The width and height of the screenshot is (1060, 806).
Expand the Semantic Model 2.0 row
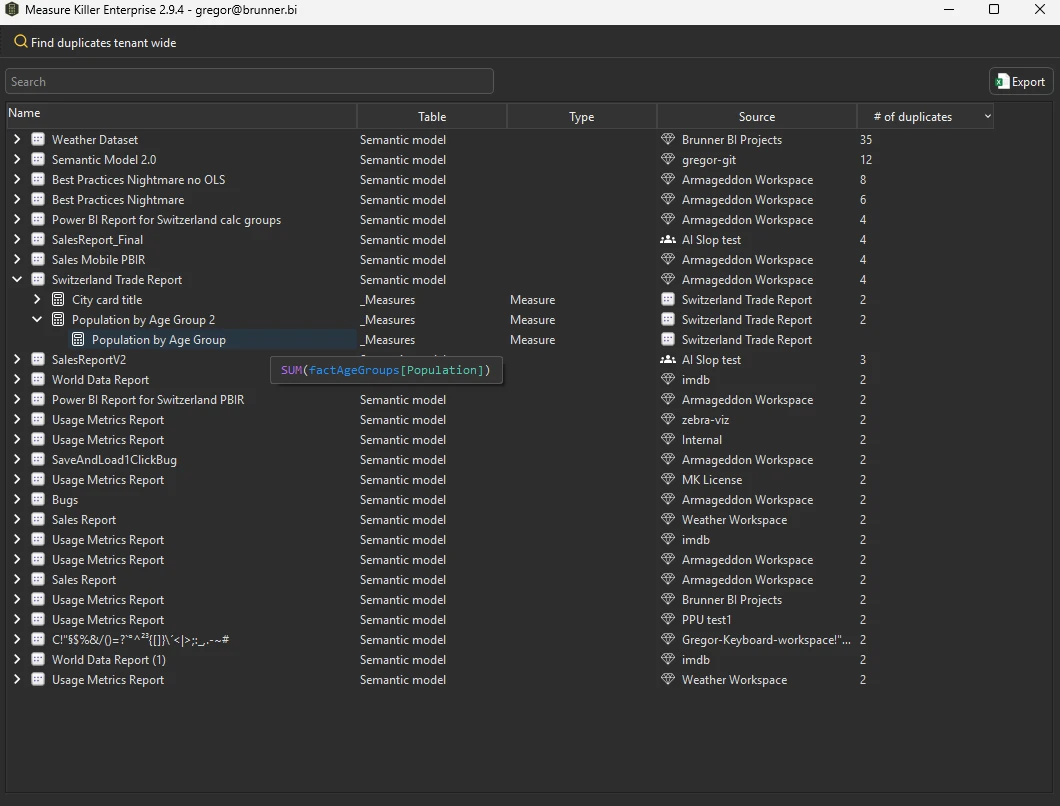click(17, 160)
